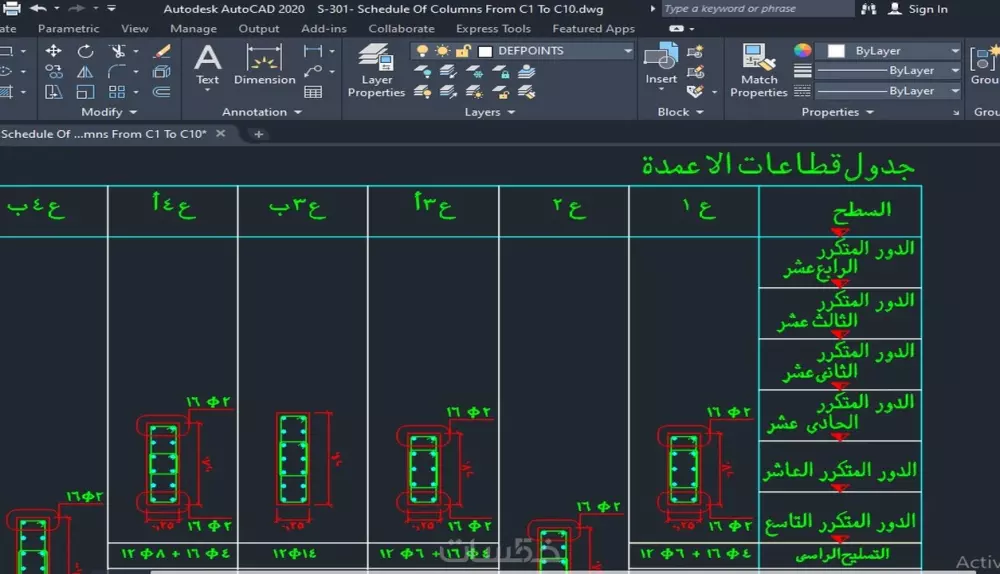Screen dimensions: 1000x574
Task: Select the Scale tool
Action: click(85, 92)
